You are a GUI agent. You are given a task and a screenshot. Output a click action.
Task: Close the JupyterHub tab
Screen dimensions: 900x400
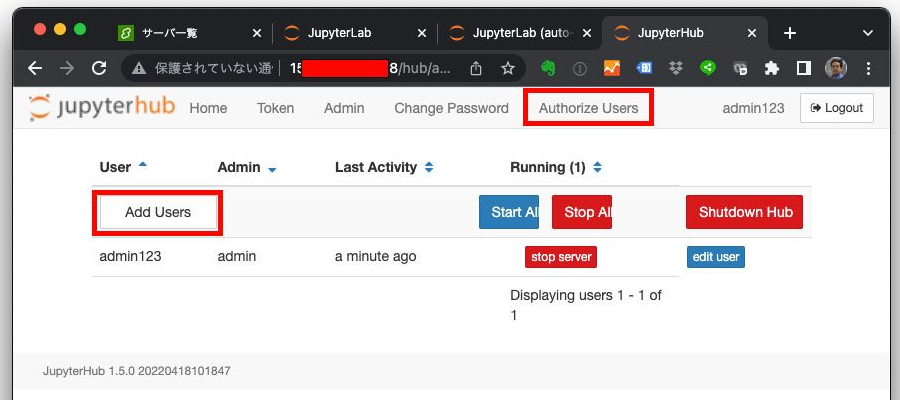pyautogui.click(x=751, y=33)
